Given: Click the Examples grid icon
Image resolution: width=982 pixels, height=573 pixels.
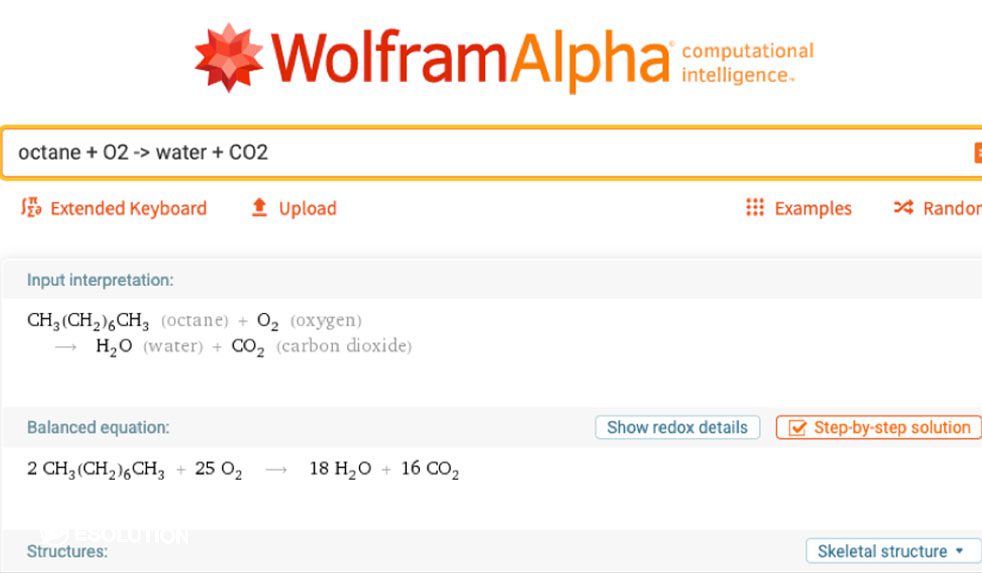Looking at the screenshot, I should (x=755, y=208).
